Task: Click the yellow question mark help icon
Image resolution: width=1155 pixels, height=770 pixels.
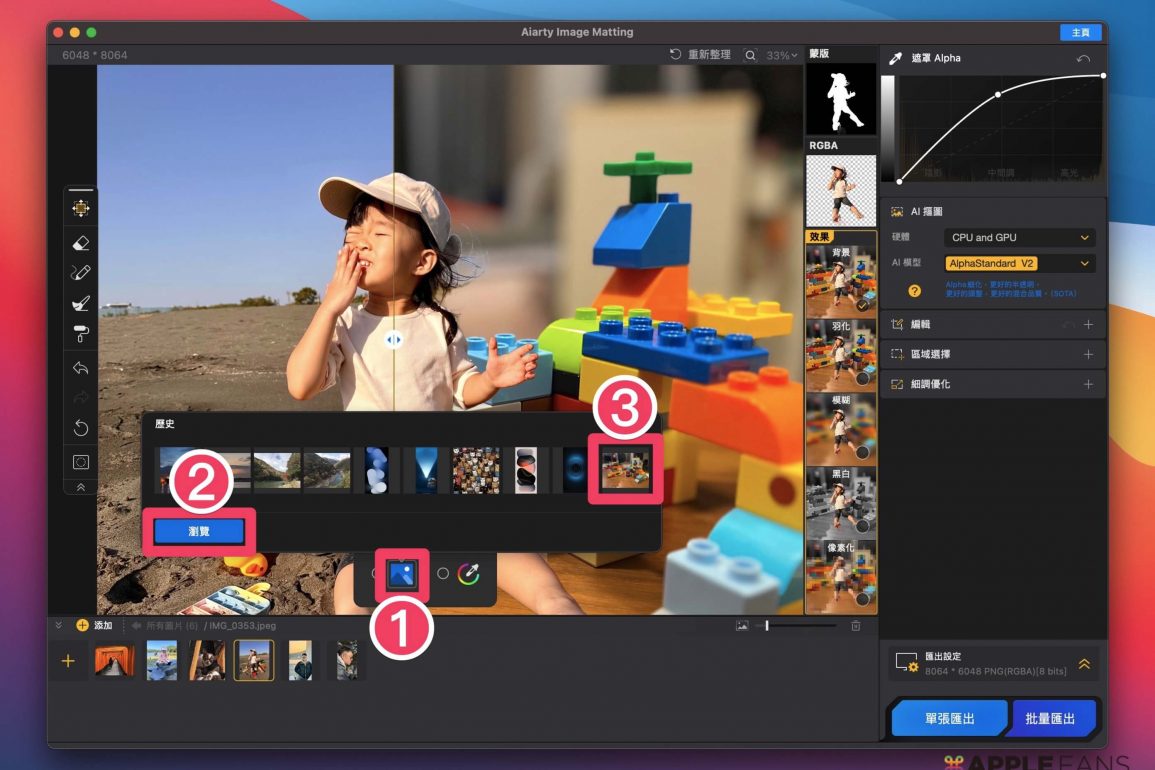Action: click(x=914, y=291)
